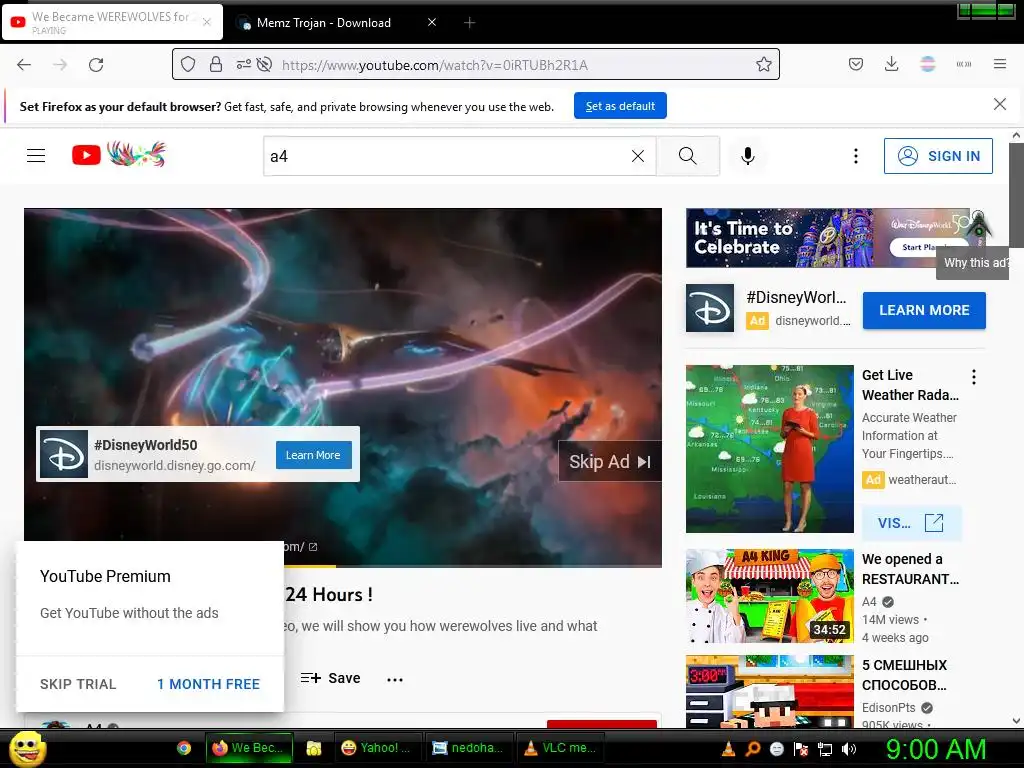Open the site permissions icon in address bar

tap(243, 65)
